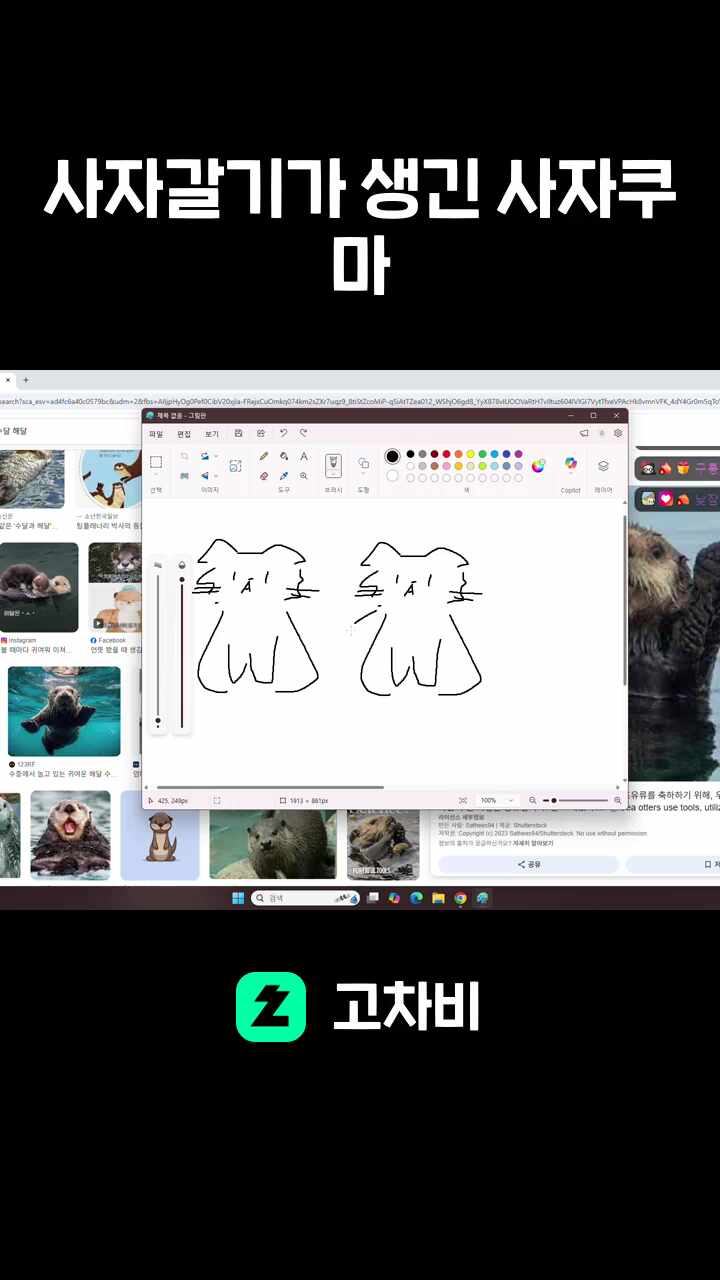
Task: Open File Explorer from taskbar
Action: click(438, 898)
